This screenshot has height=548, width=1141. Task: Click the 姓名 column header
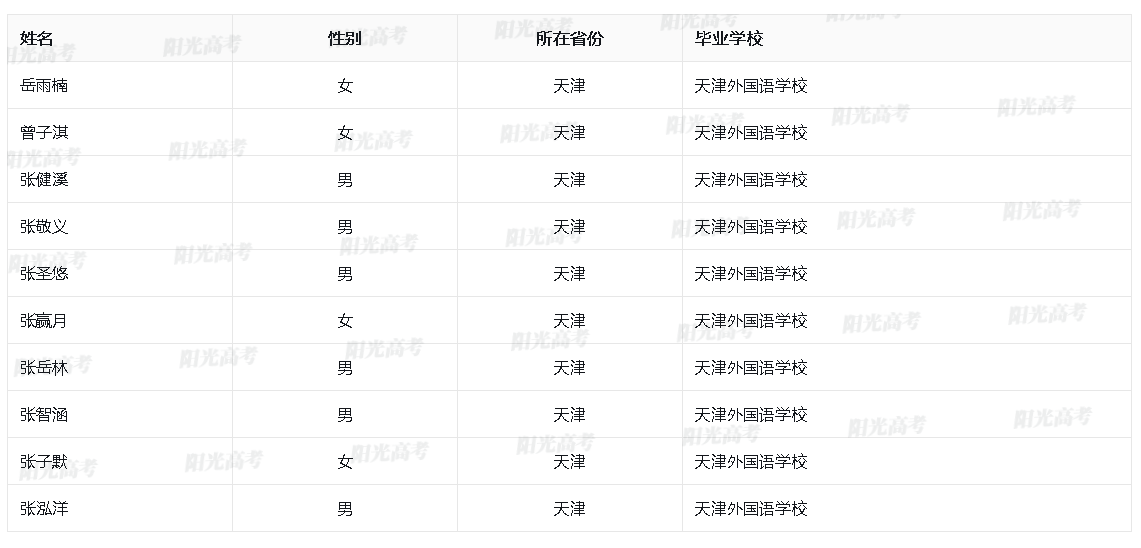click(x=37, y=39)
